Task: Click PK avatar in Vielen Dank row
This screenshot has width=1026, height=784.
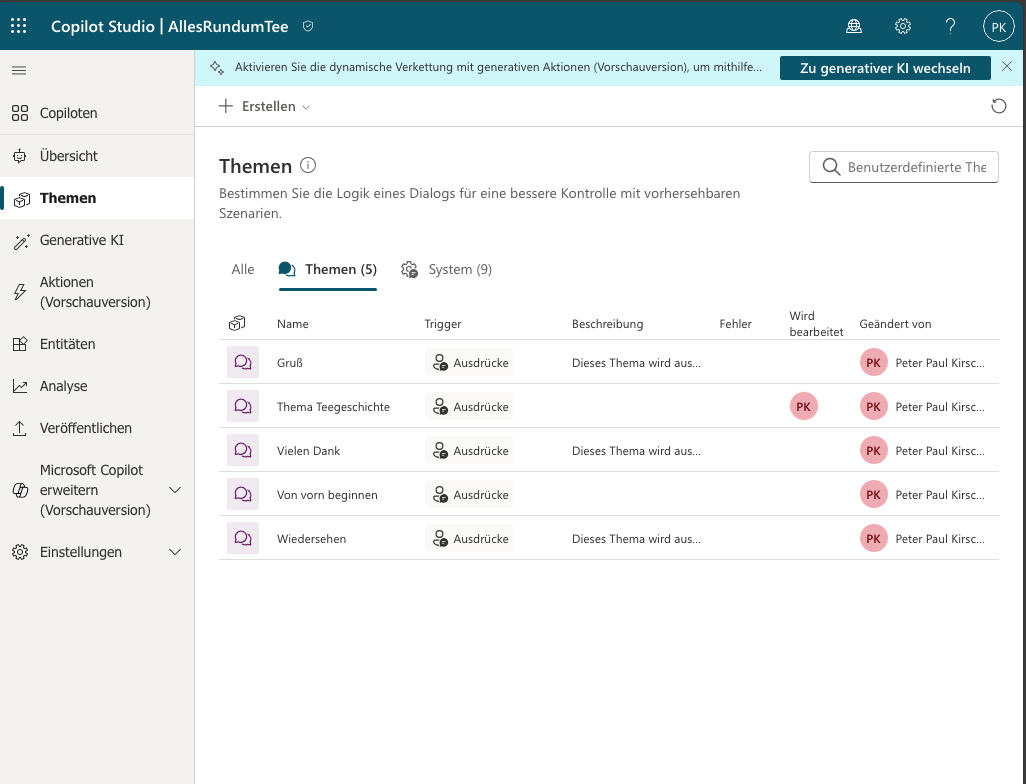Action: [874, 450]
